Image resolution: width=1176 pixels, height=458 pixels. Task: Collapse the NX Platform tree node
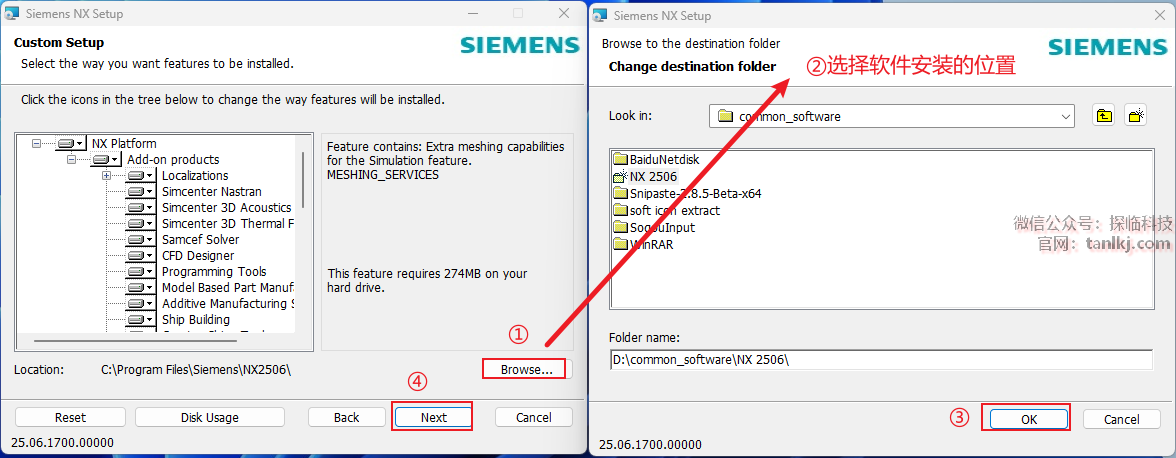tap(37, 143)
